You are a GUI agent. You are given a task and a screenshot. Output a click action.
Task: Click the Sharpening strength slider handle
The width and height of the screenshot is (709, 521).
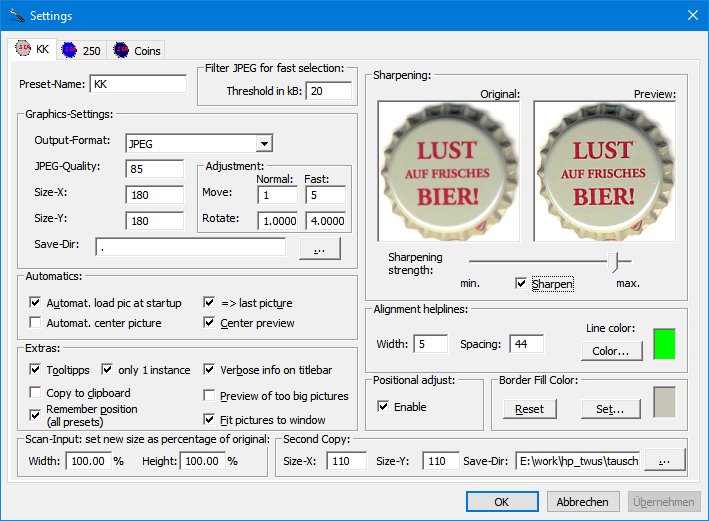pyautogui.click(x=619, y=260)
